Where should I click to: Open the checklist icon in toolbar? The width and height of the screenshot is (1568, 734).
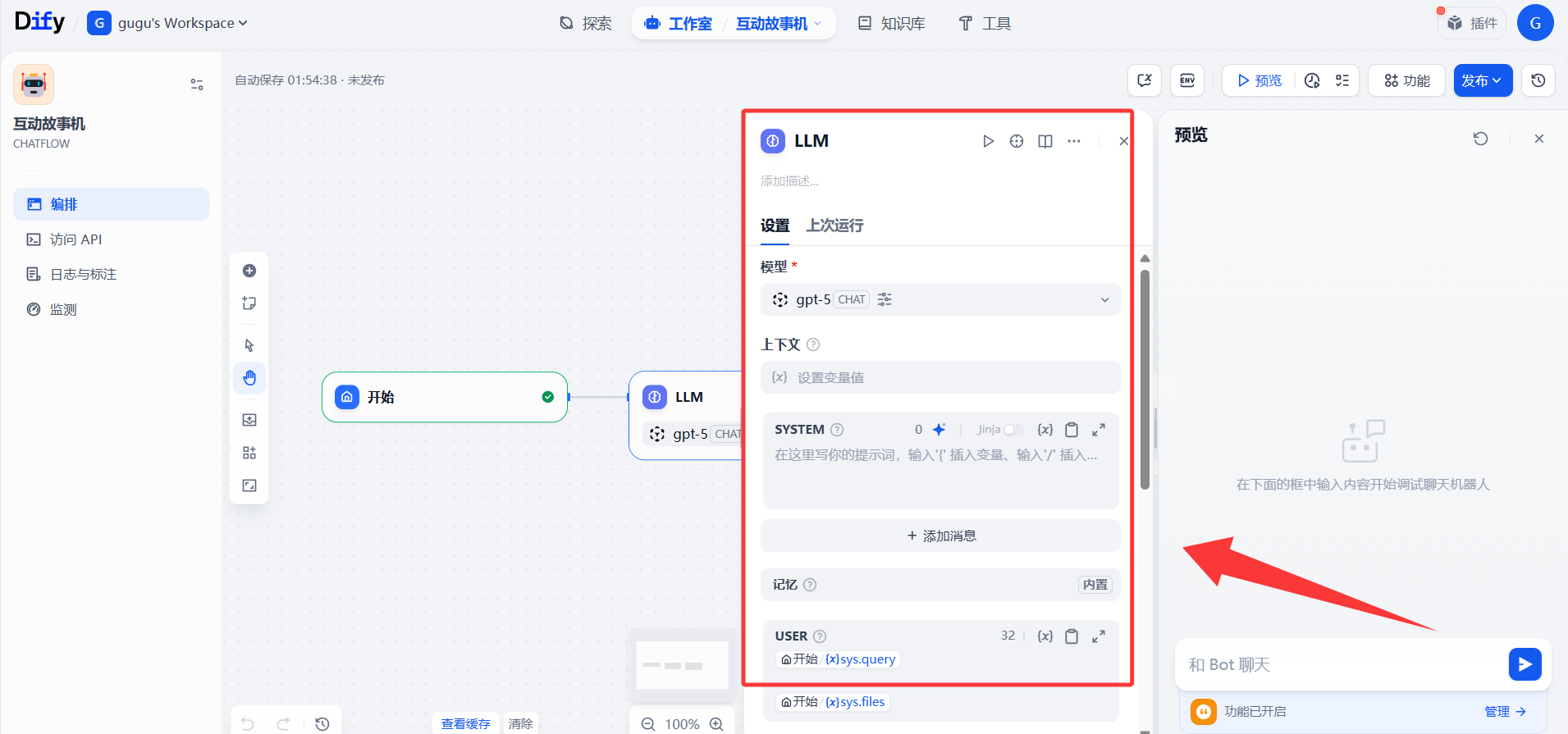click(1342, 80)
